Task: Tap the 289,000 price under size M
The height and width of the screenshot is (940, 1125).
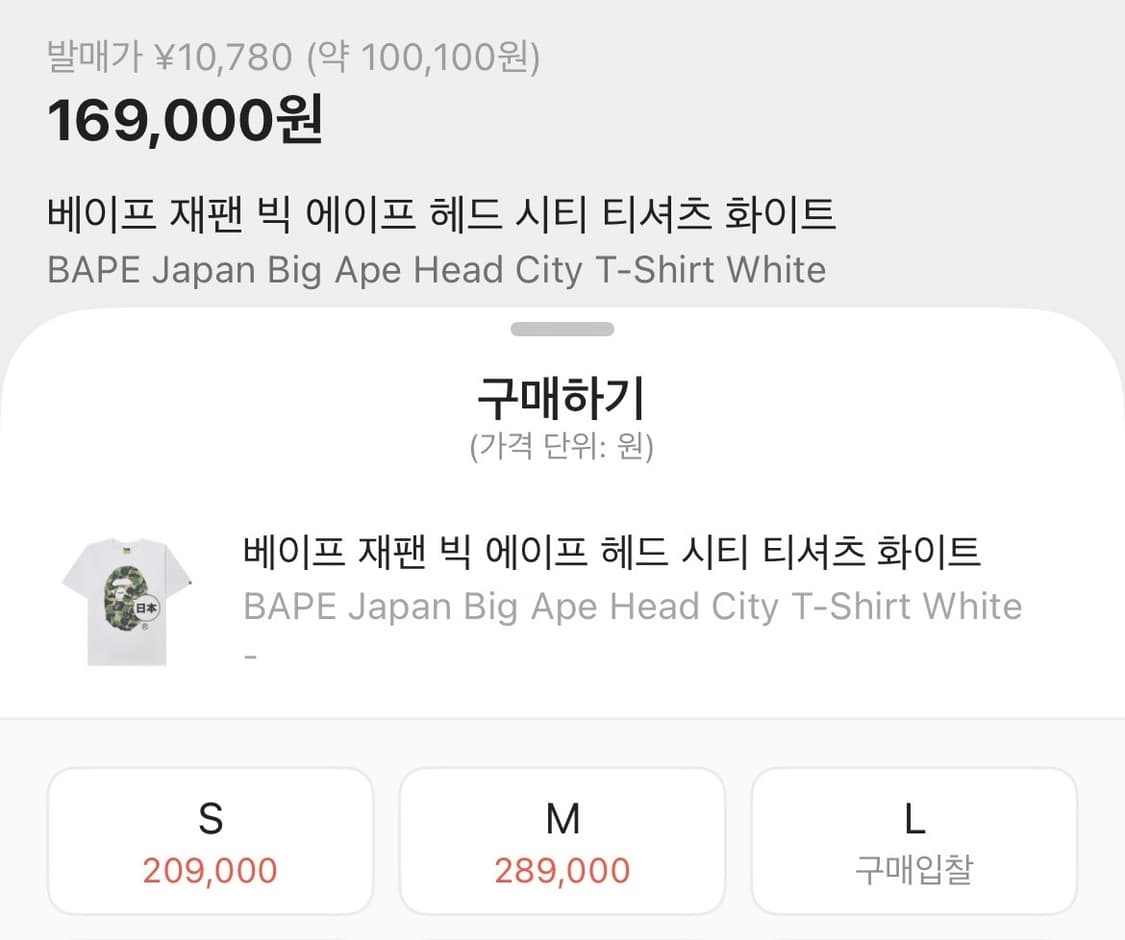Action: [x=562, y=871]
